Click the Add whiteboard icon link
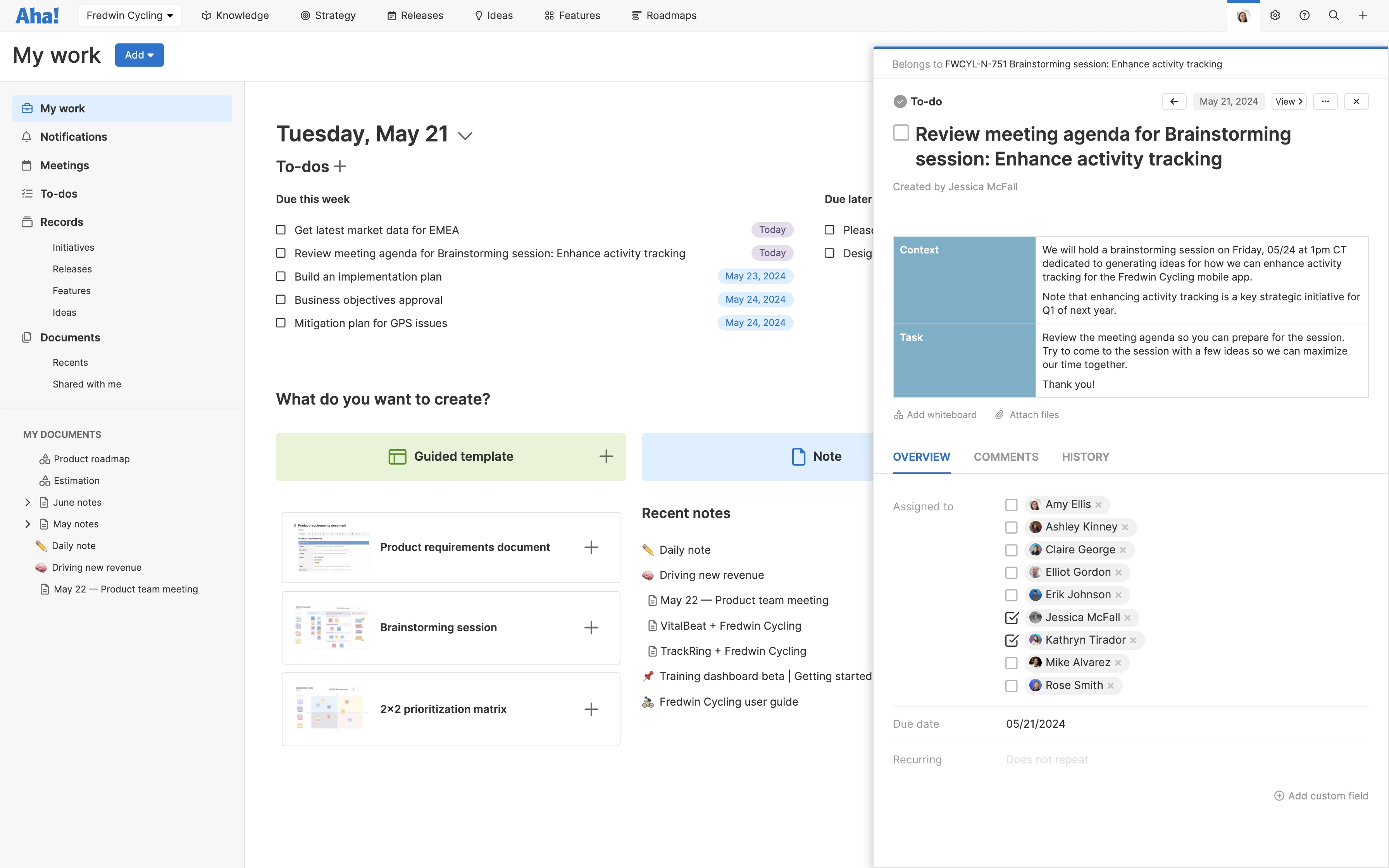This screenshot has height=868, width=1389. click(x=935, y=415)
